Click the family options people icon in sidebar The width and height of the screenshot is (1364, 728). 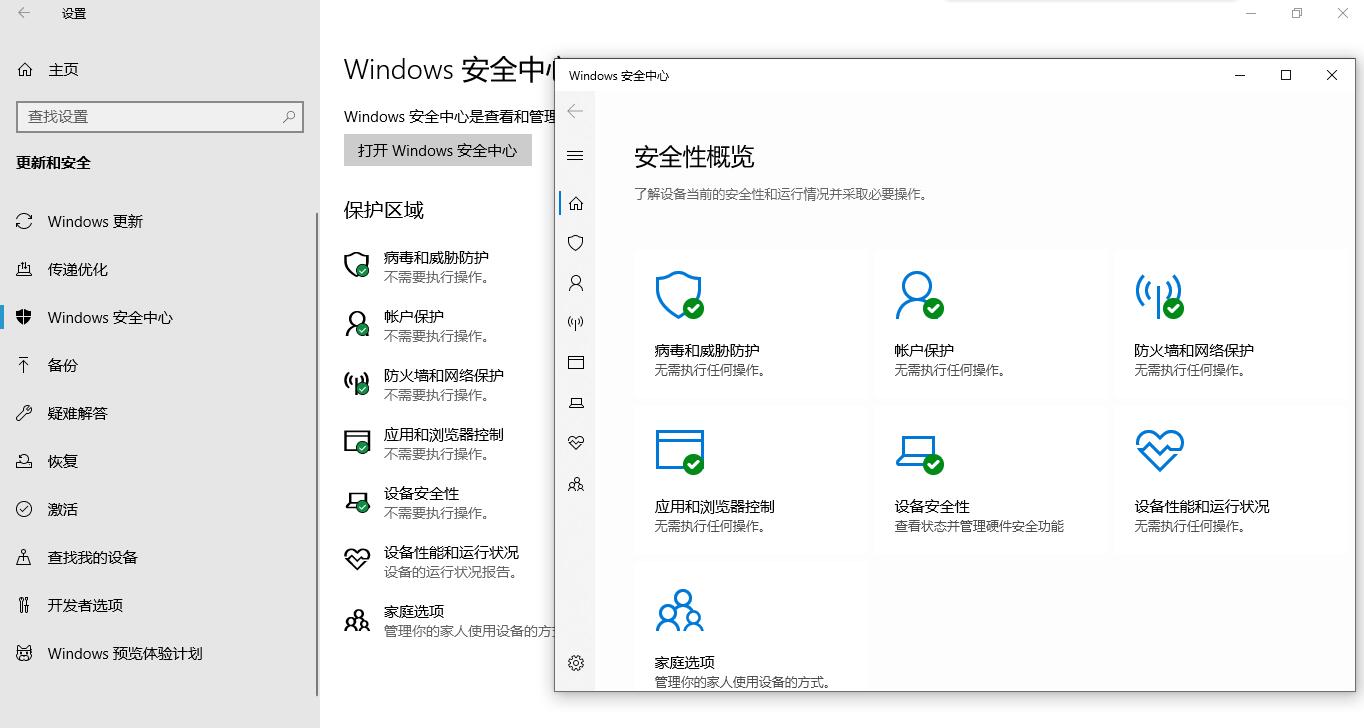pos(575,484)
